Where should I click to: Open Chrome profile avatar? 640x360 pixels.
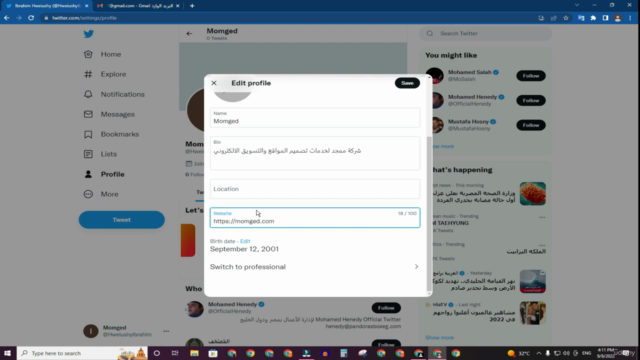618,18
